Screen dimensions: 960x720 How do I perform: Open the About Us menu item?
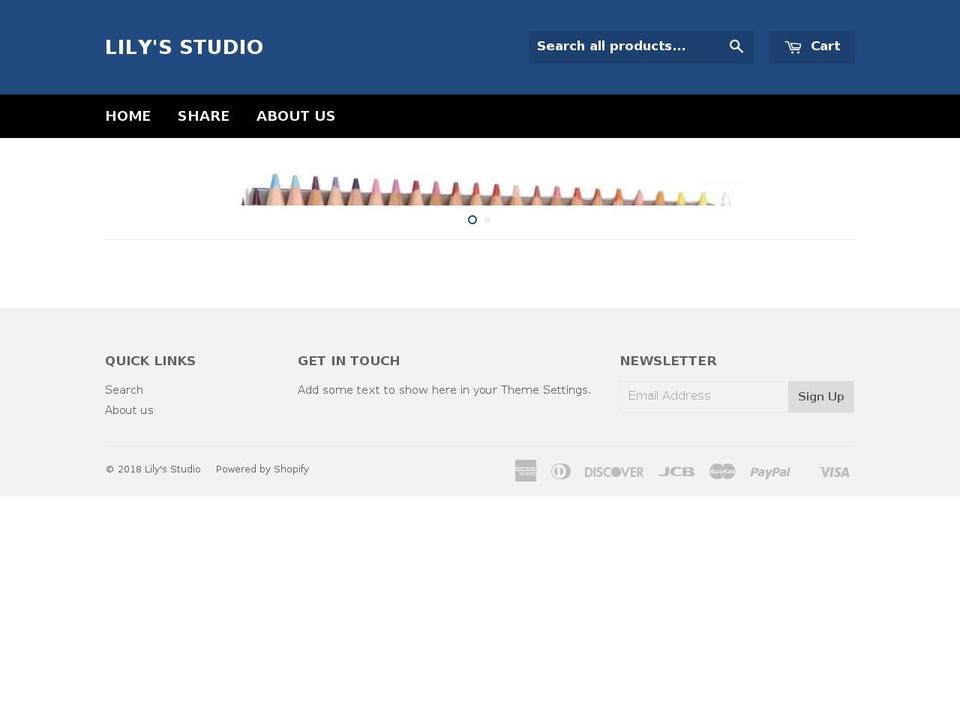pos(296,116)
